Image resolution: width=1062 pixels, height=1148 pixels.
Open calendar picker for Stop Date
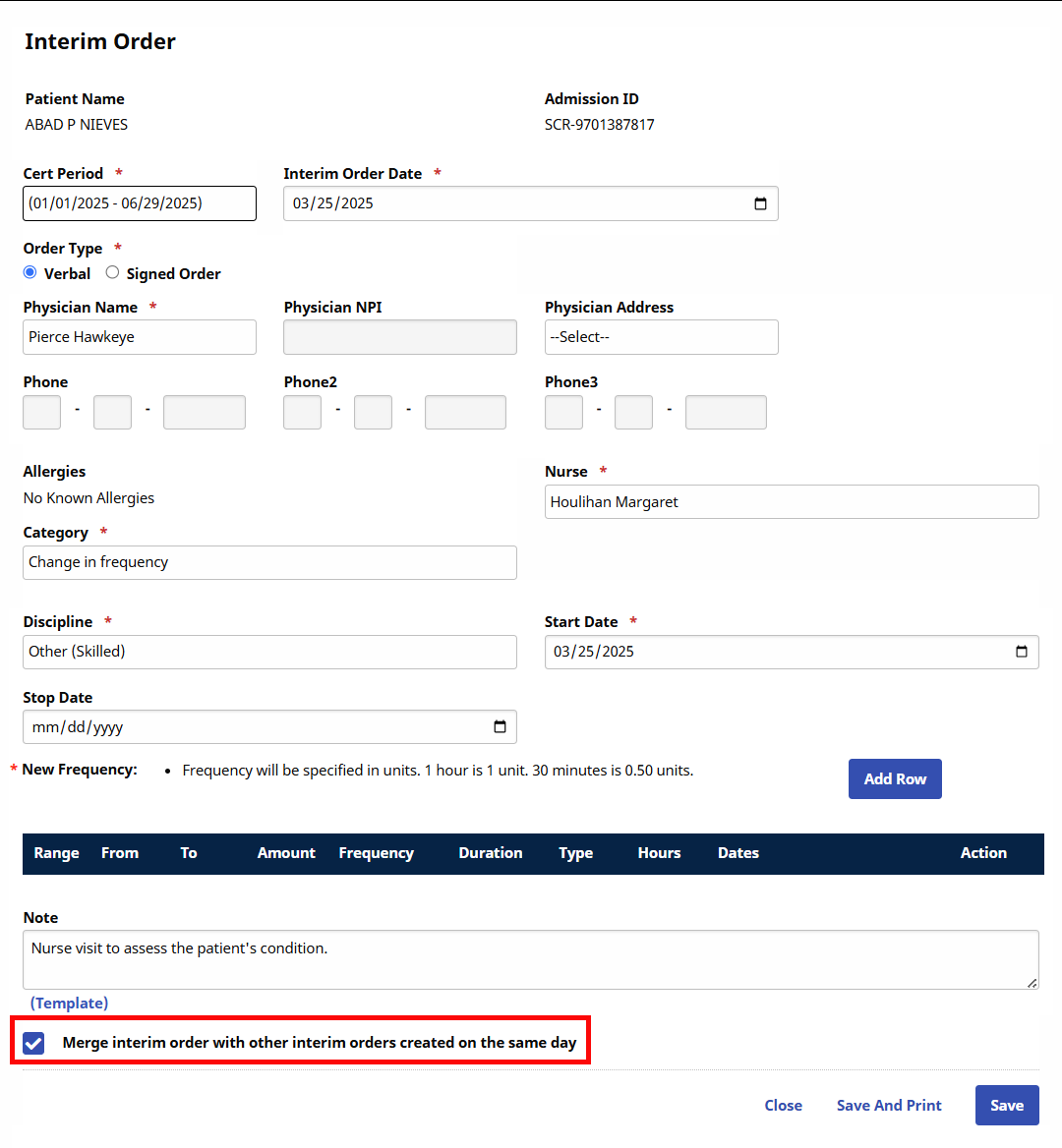500,727
